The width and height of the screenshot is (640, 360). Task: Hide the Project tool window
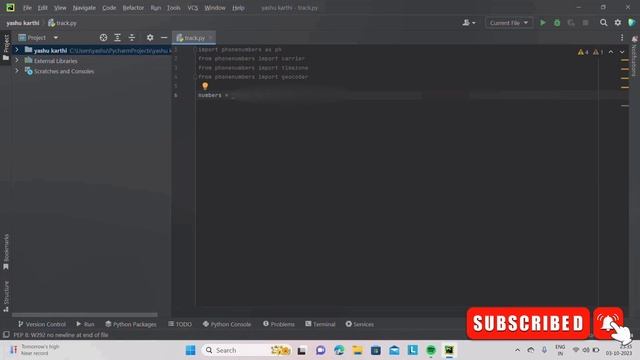[164, 38]
